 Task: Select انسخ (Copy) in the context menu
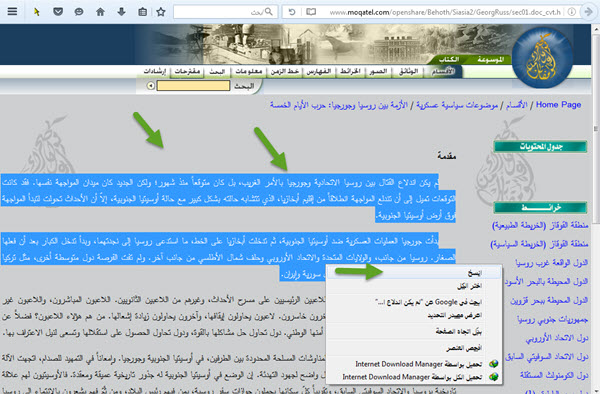tap(414, 272)
